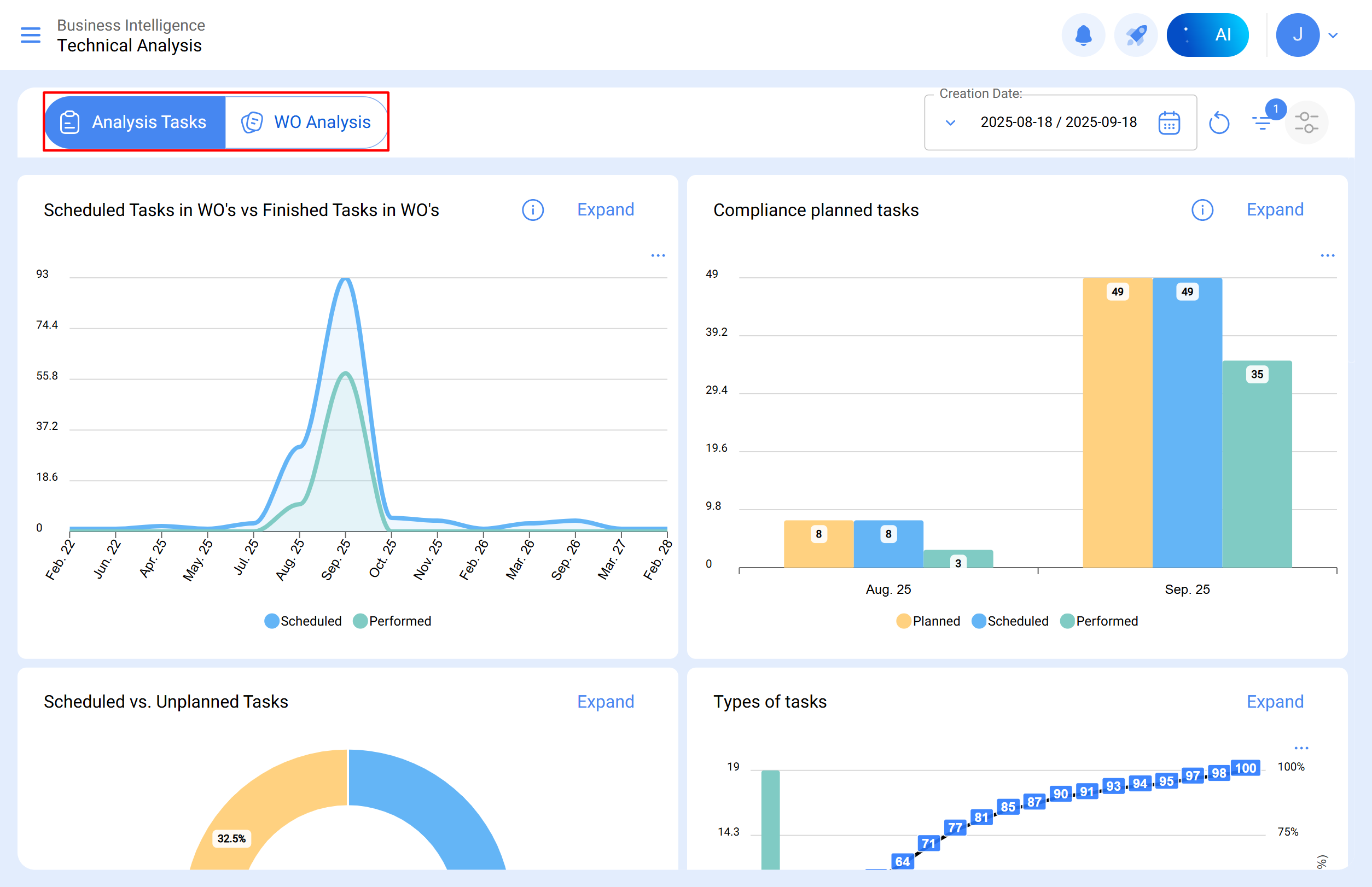Open the calendar date picker icon
The height and width of the screenshot is (887, 1372).
1168,122
